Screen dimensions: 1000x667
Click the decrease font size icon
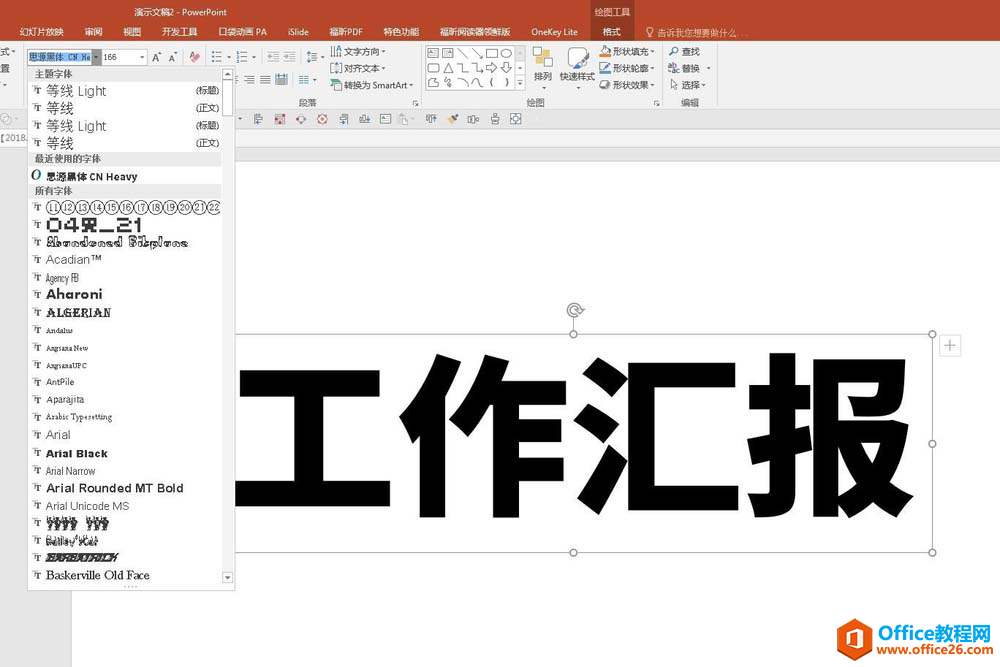coord(173,57)
